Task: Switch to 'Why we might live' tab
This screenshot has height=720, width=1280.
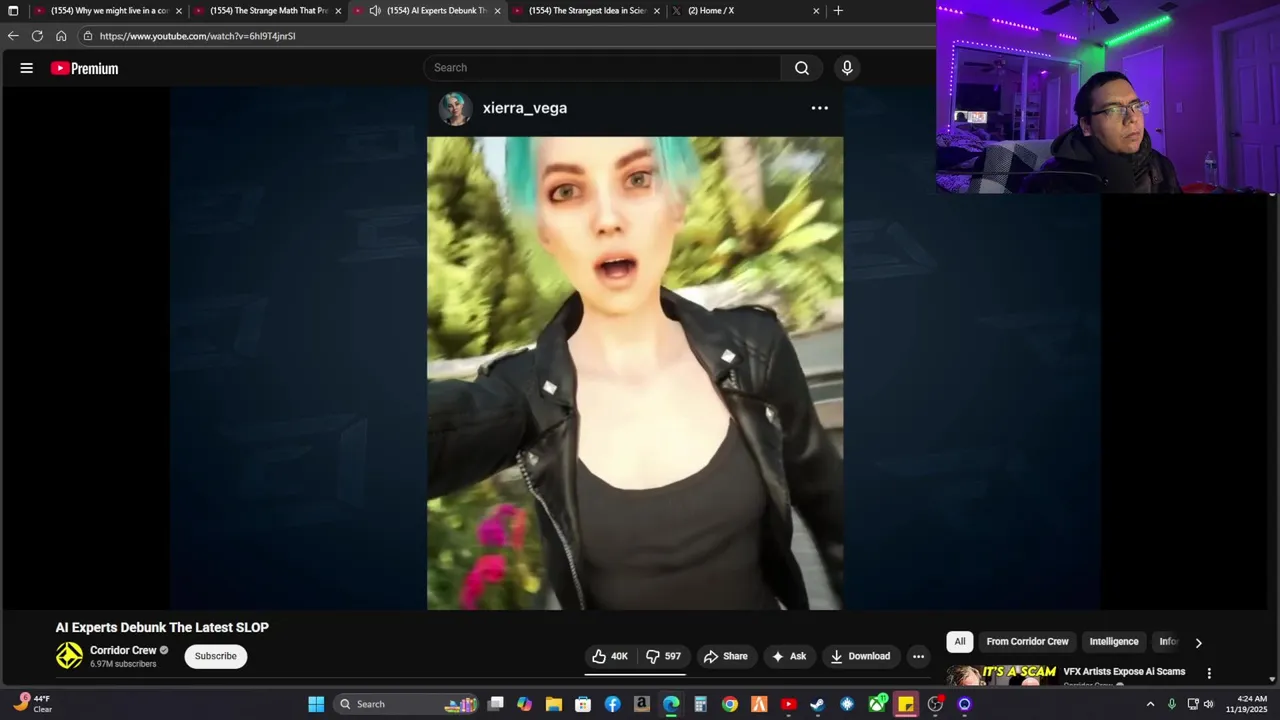Action: click(x=109, y=11)
